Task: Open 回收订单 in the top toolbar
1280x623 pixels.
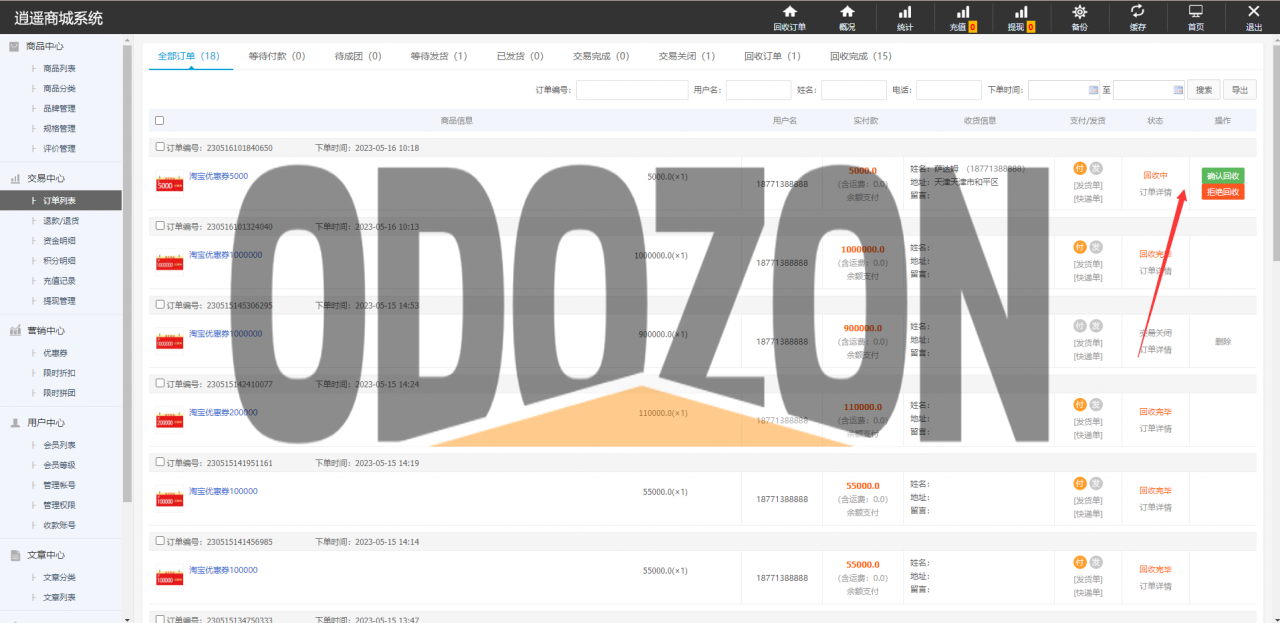Action: point(789,18)
